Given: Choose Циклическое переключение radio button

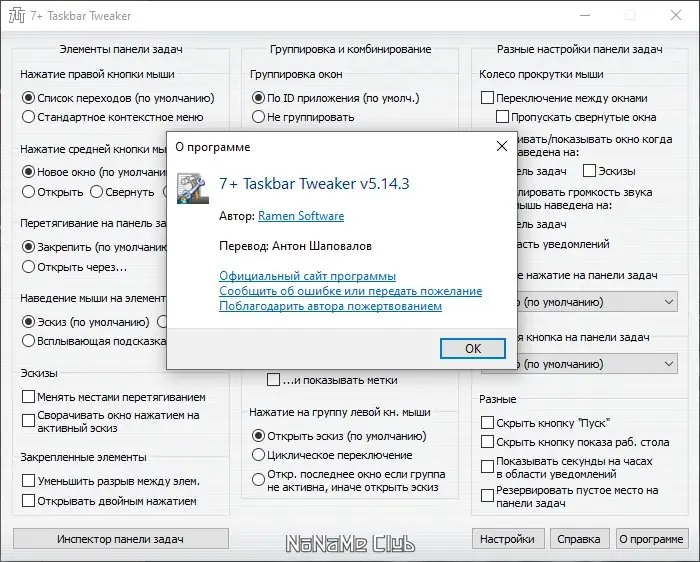Looking at the screenshot, I should [258, 455].
